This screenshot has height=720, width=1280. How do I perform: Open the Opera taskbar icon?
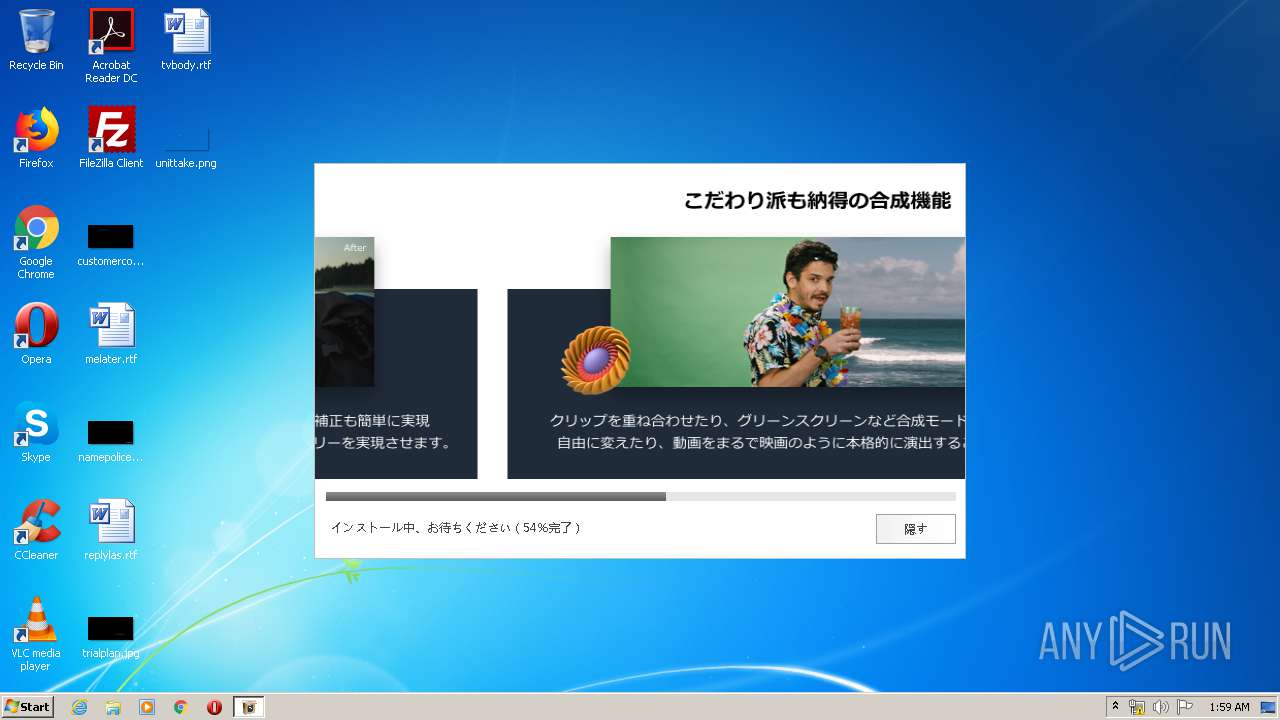tap(214, 707)
